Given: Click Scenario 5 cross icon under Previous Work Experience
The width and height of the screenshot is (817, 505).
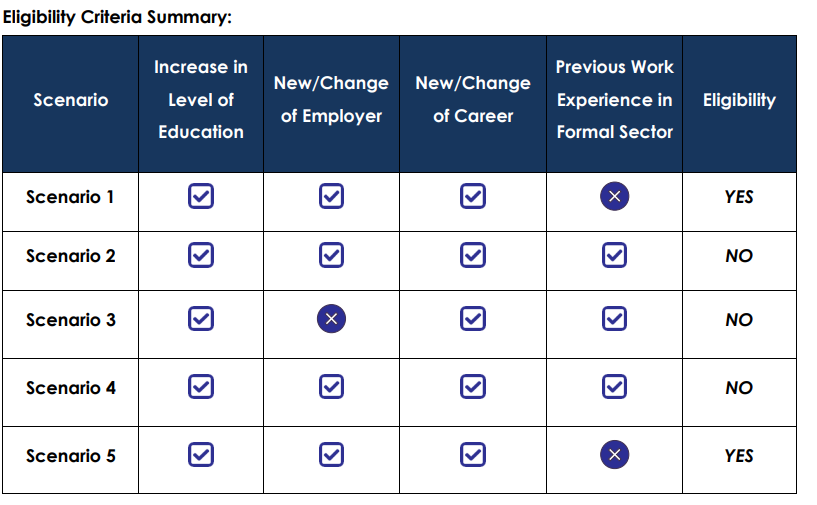Looking at the screenshot, I should (614, 454).
